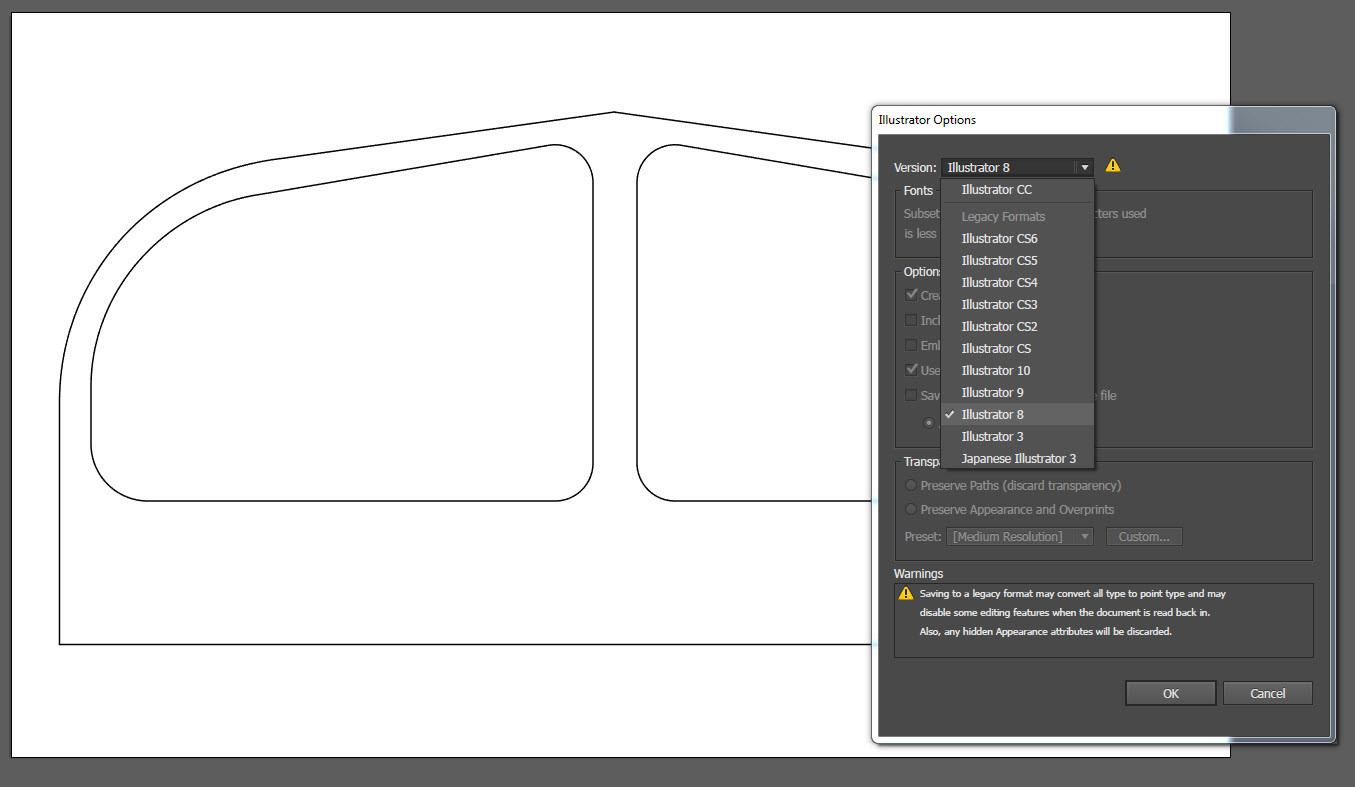Open the Version dropdown arrow
This screenshot has height=787, width=1355.
coord(1084,168)
